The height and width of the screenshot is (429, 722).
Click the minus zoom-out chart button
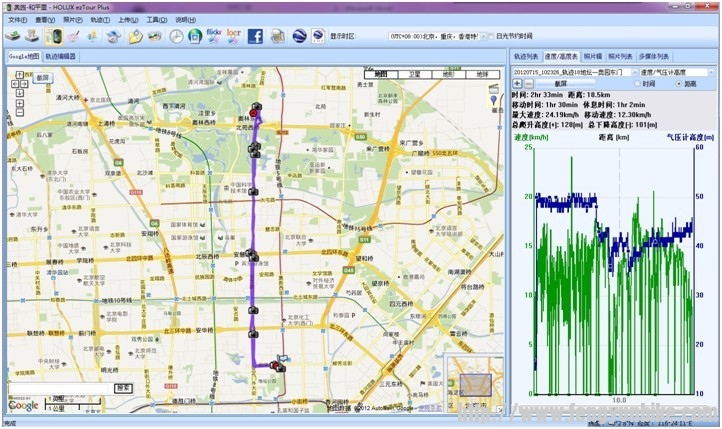(x=528, y=84)
